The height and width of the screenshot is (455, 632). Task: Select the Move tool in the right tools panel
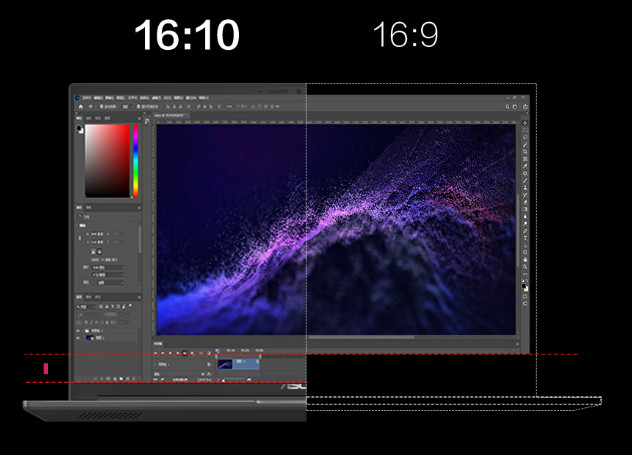(525, 124)
